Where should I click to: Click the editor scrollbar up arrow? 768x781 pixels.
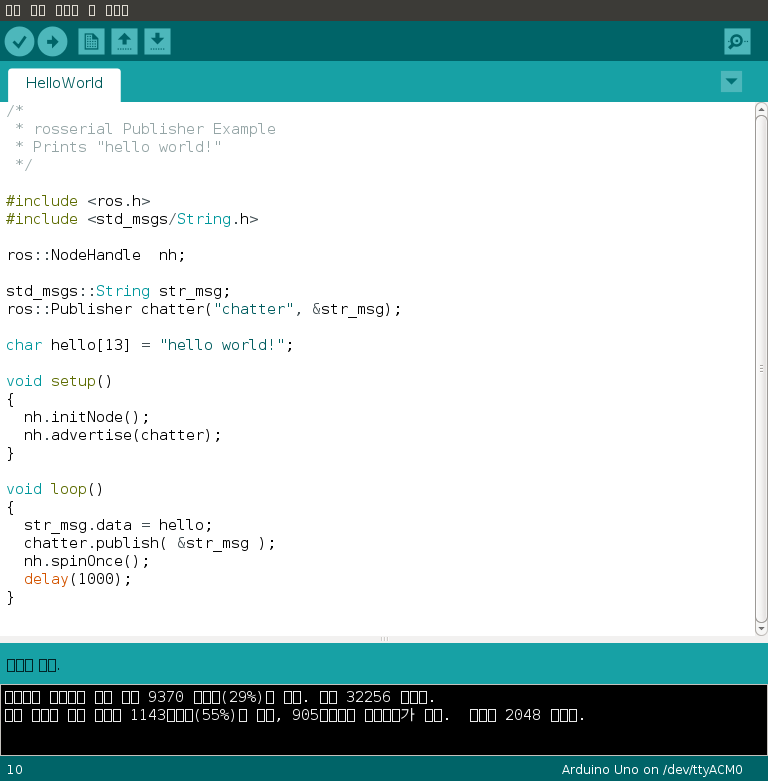pos(761,109)
